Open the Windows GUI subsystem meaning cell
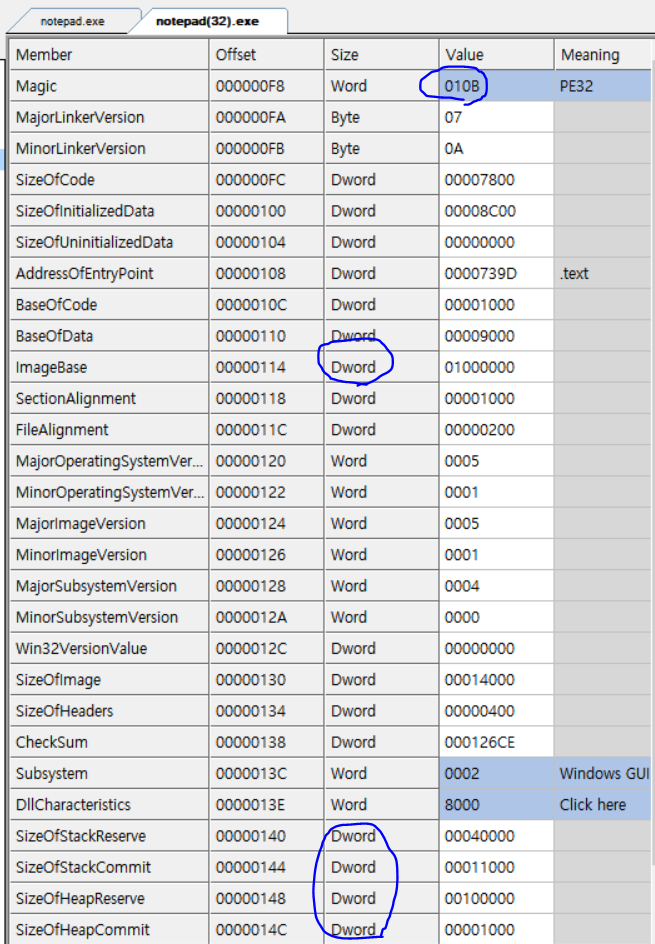Image resolution: width=655 pixels, height=944 pixels. click(x=603, y=775)
